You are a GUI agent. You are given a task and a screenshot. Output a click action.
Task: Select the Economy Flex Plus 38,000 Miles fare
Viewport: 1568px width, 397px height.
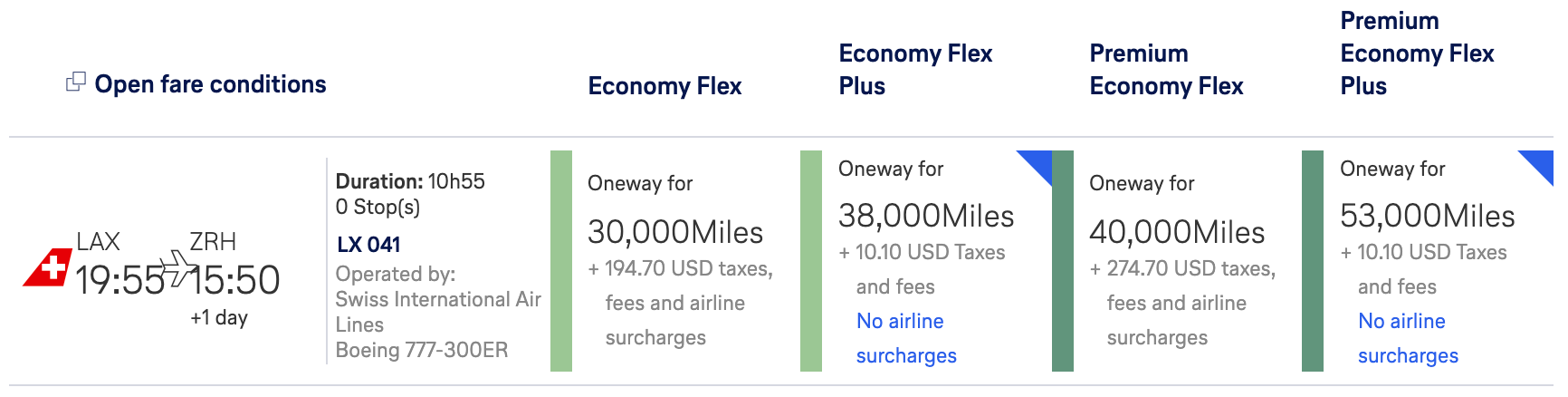[926, 261]
